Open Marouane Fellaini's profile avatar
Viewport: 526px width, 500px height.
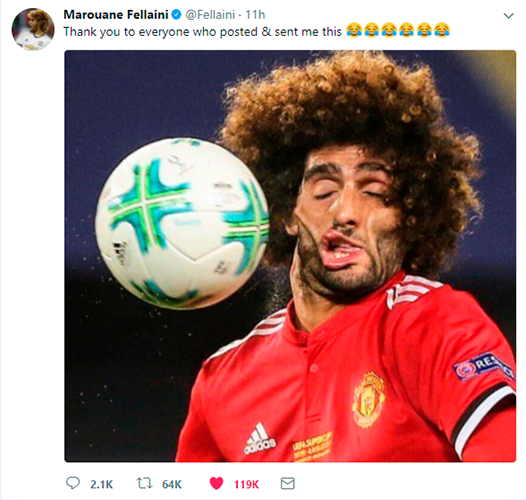tap(33, 30)
